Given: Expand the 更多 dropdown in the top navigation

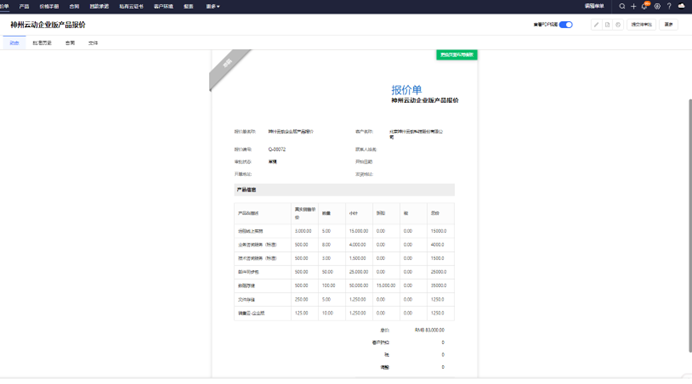Looking at the screenshot, I should pyautogui.click(x=213, y=7).
